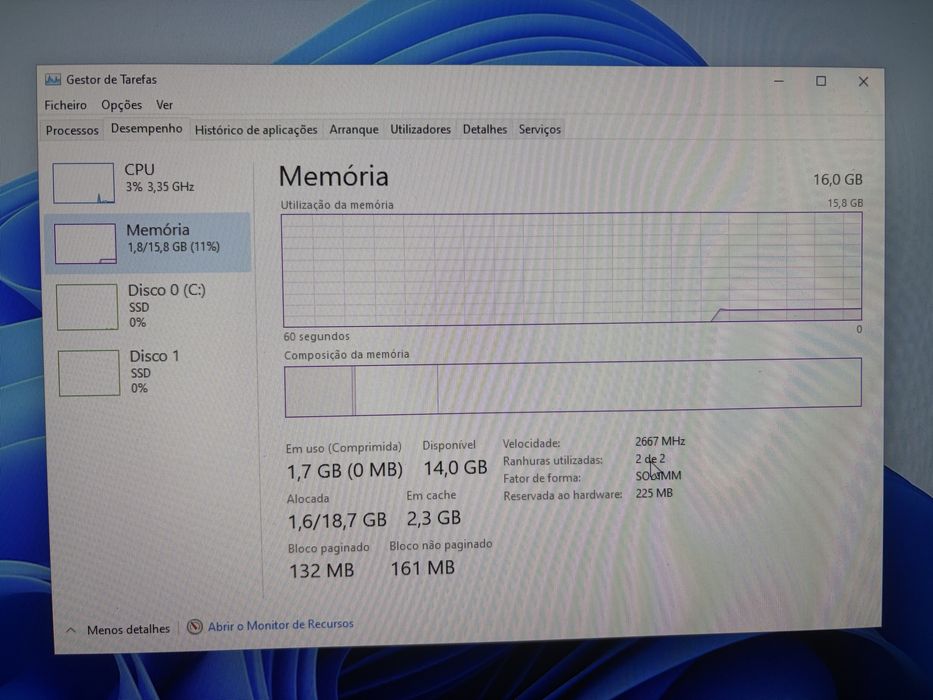Select Disco 1 SSD in sidebar
Viewport: 933px width, 700px height.
pyautogui.click(x=149, y=372)
